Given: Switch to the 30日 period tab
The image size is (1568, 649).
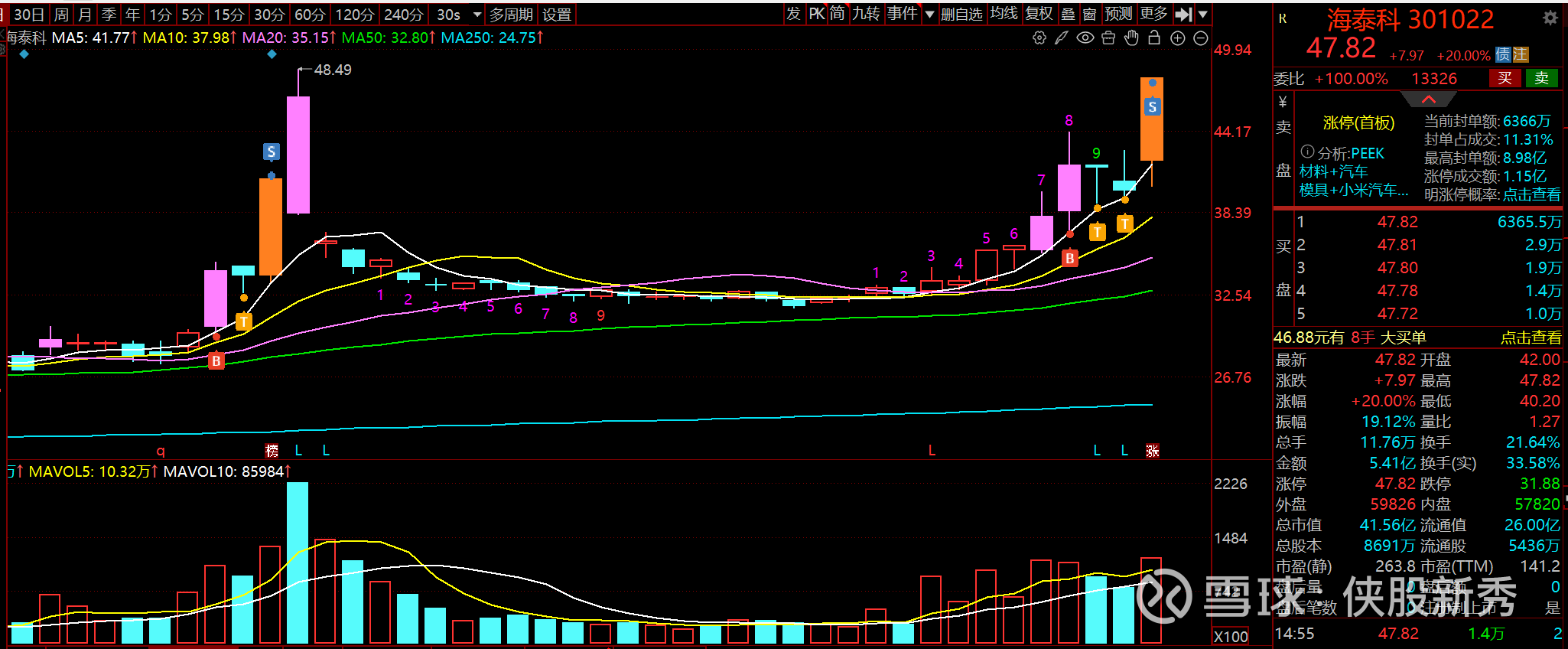Looking at the screenshot, I should (x=29, y=15).
